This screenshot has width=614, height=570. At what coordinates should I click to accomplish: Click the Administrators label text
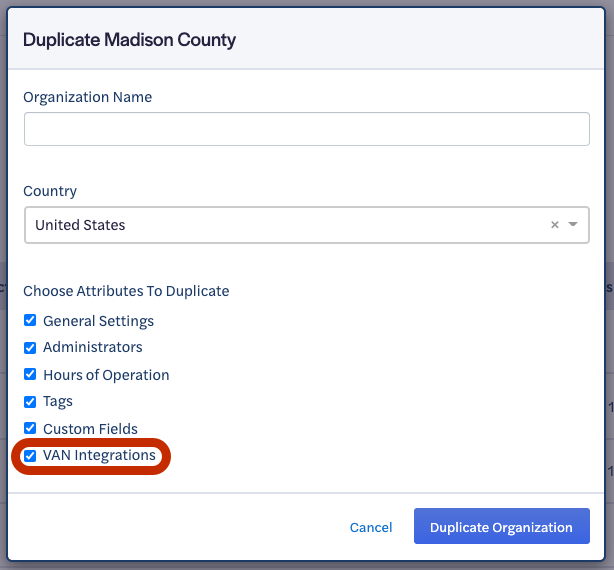click(x=92, y=347)
